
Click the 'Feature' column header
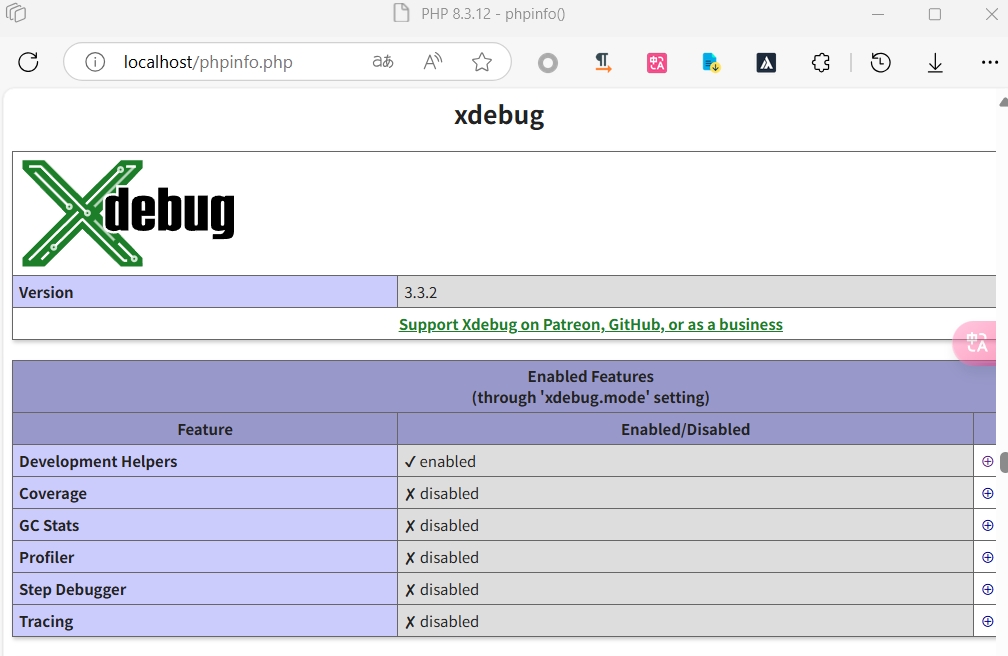205,429
